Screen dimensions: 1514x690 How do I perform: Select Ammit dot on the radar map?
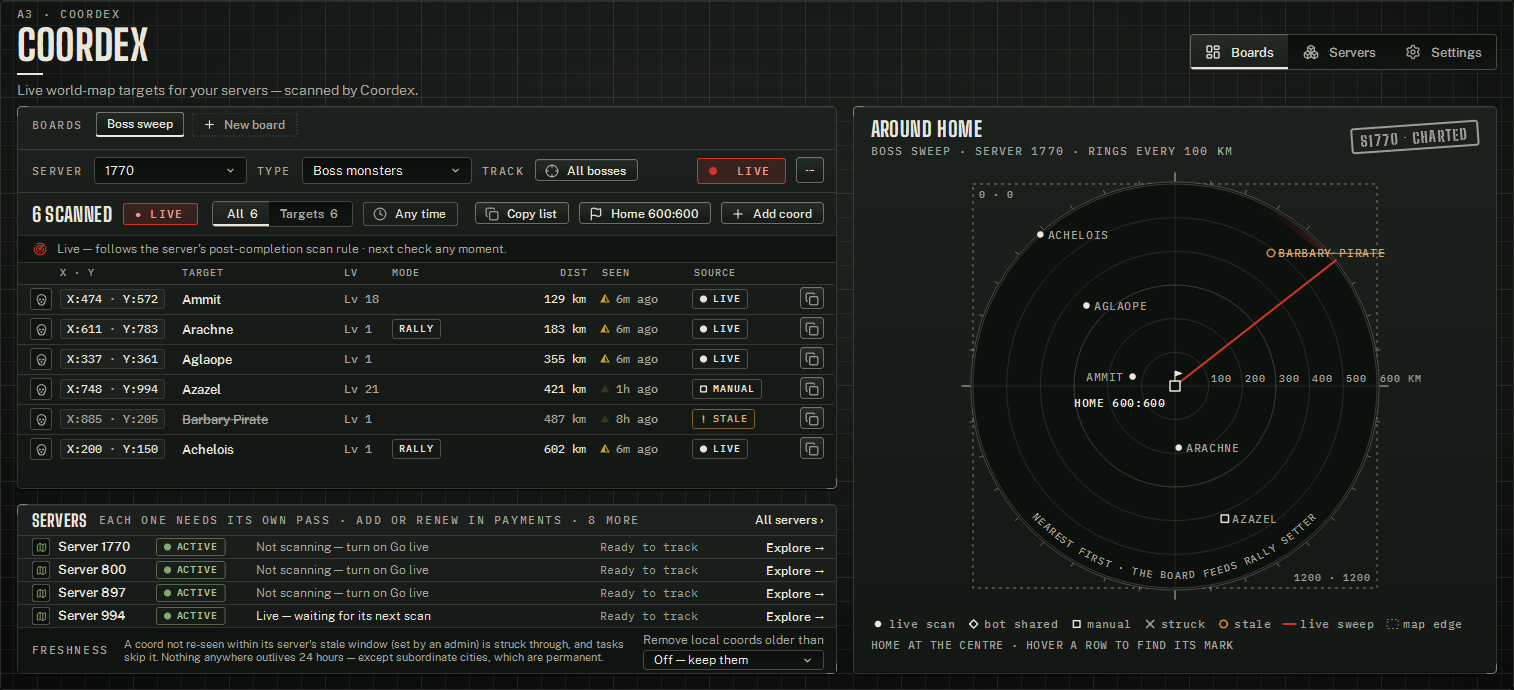(x=1132, y=377)
